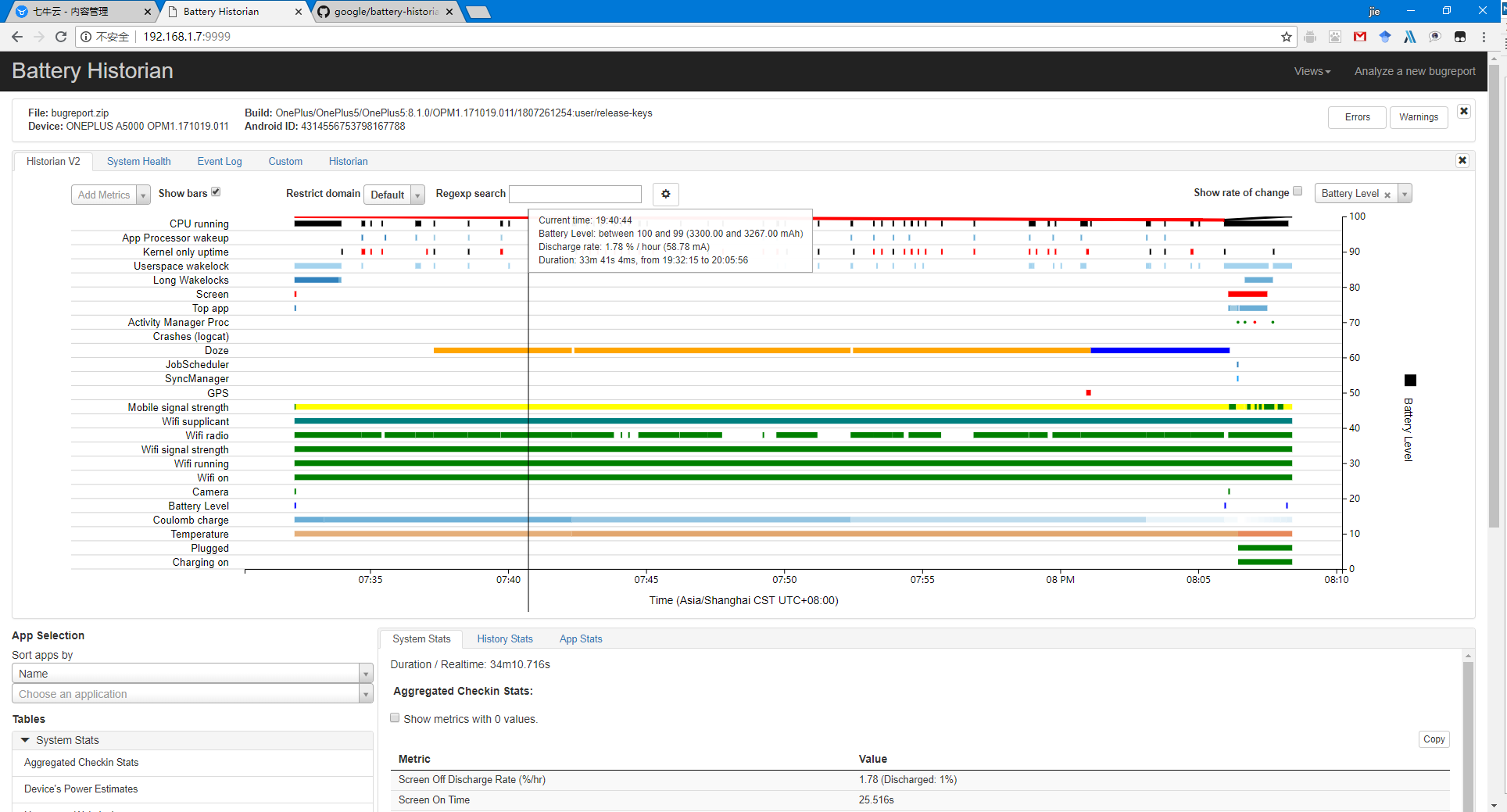
Task: Enable Show rate of change checkbox
Action: click(1298, 191)
